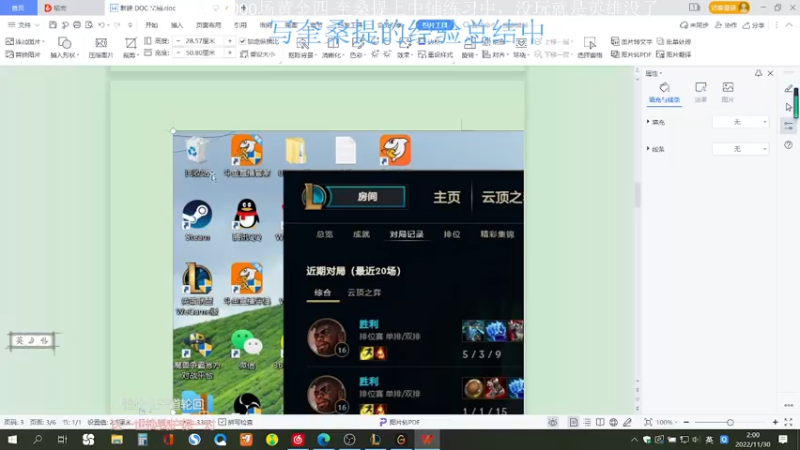Open the notification center on taskbar
Screen dimensions: 800x450
pyautogui.click(x=783, y=439)
